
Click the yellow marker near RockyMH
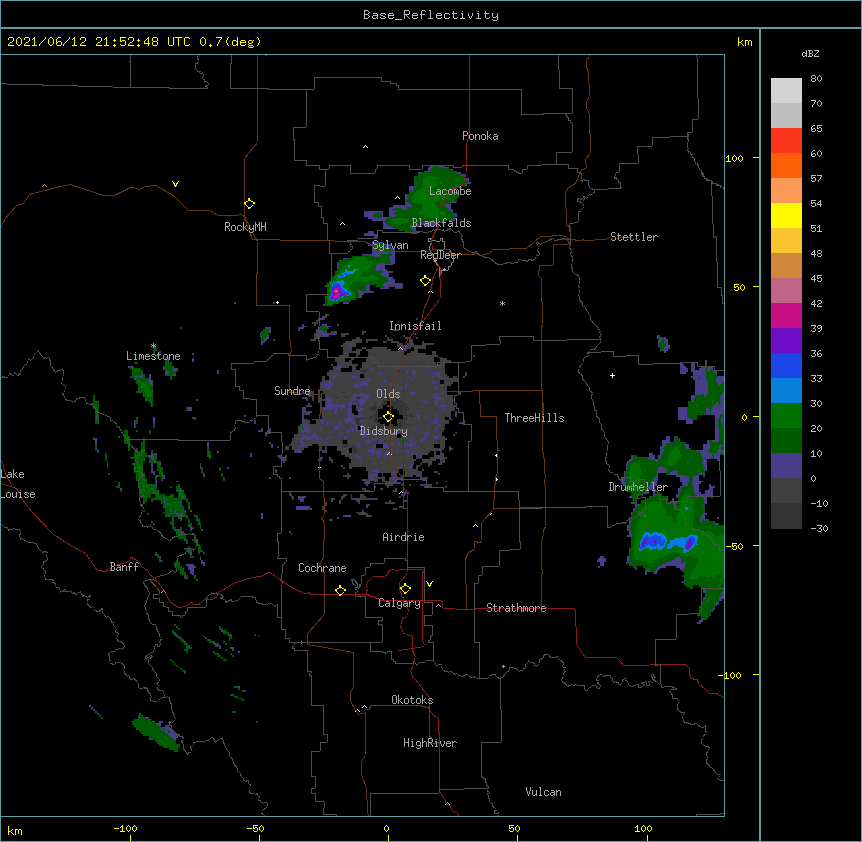pos(250,204)
